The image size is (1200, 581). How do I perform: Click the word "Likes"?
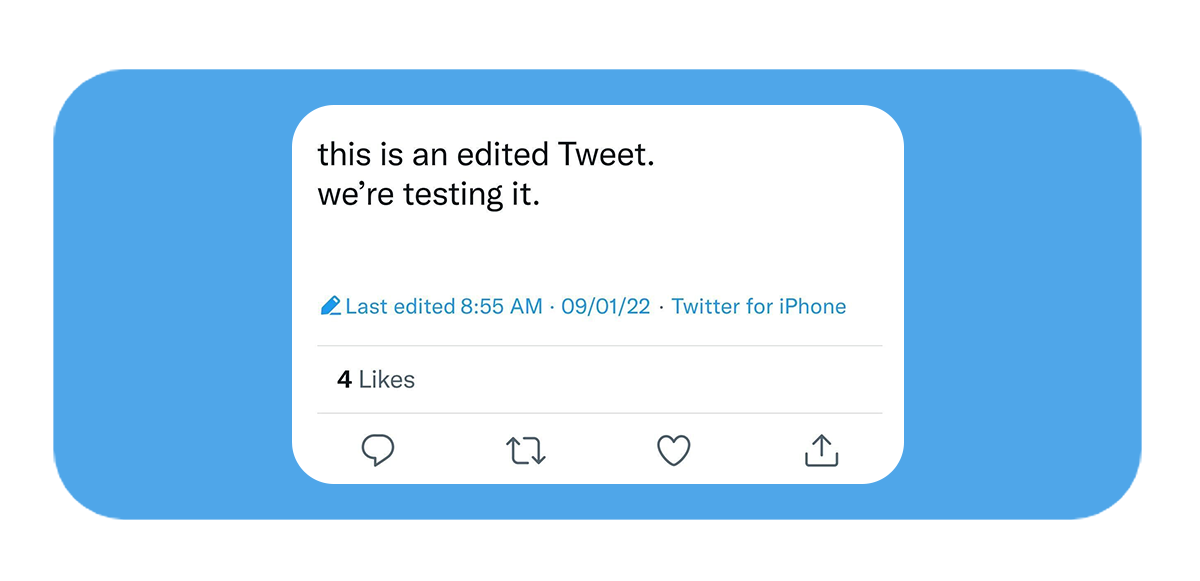click(x=387, y=380)
